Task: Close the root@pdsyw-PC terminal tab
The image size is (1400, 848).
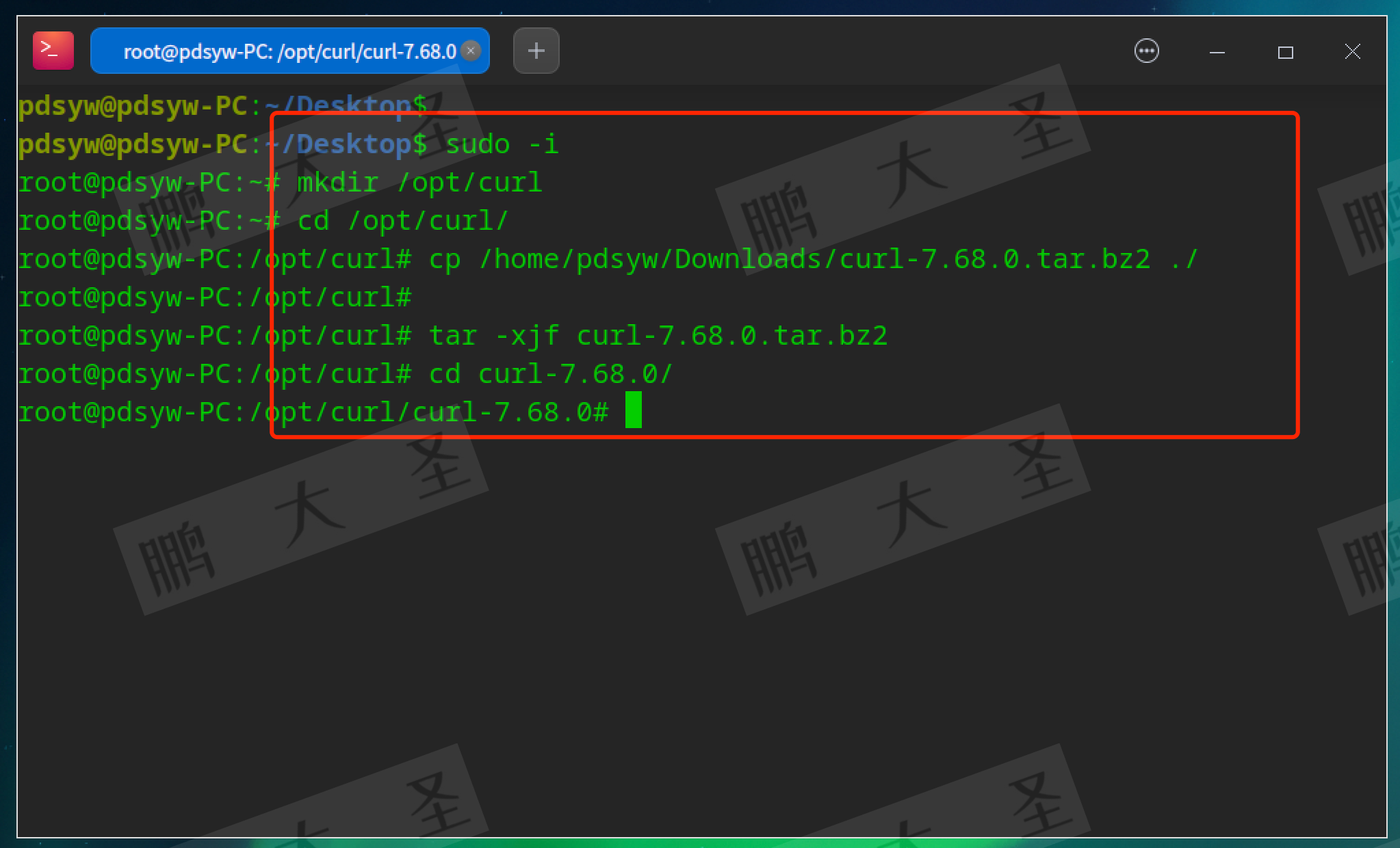Action: [x=471, y=51]
